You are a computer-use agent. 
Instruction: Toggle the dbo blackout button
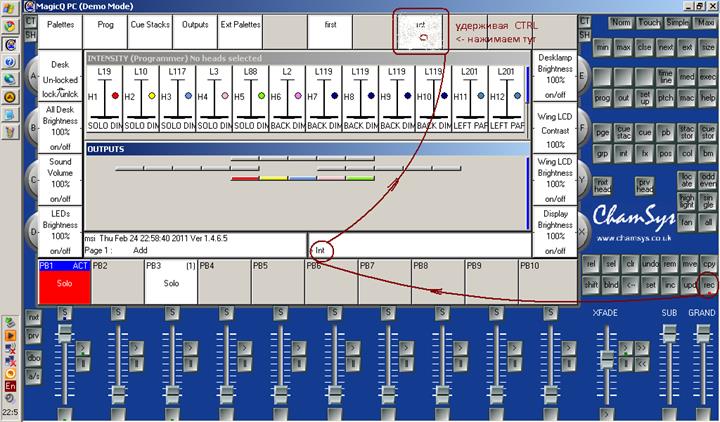click(x=34, y=358)
